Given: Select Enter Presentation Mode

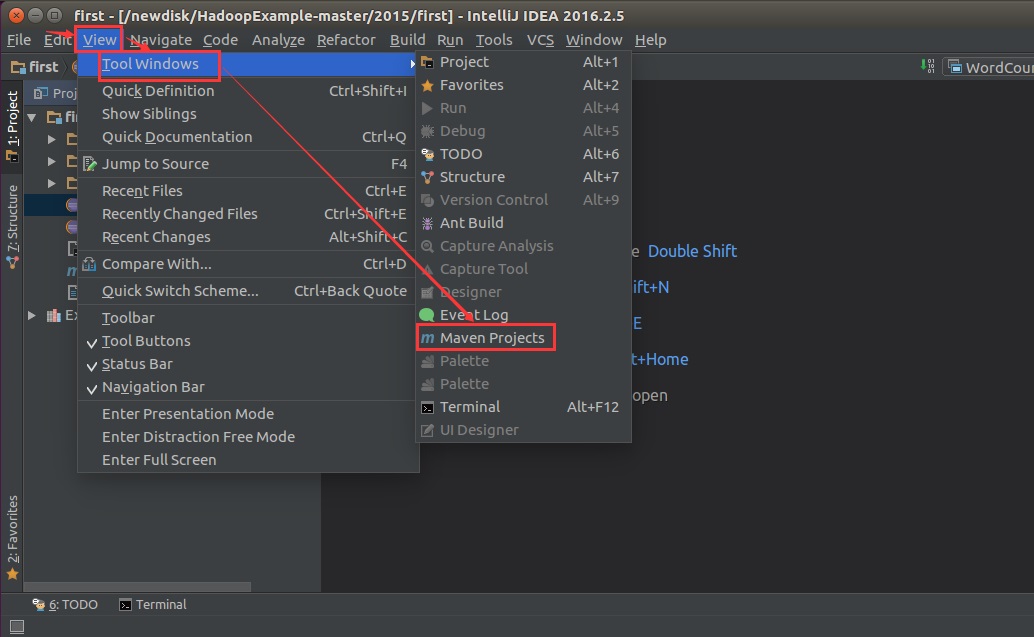Looking at the screenshot, I should [x=187, y=414].
